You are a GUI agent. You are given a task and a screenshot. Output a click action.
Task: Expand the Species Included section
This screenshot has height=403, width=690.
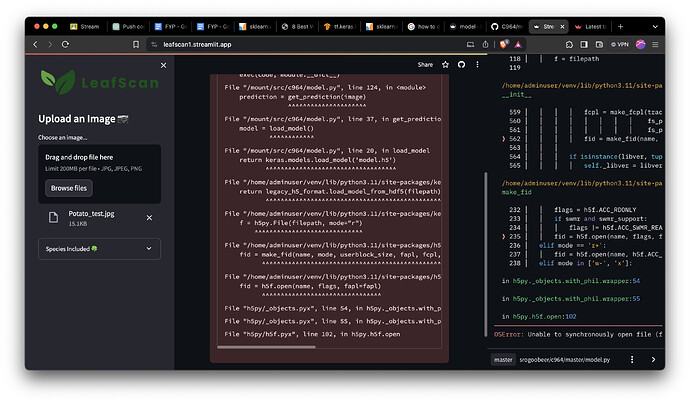click(99, 249)
